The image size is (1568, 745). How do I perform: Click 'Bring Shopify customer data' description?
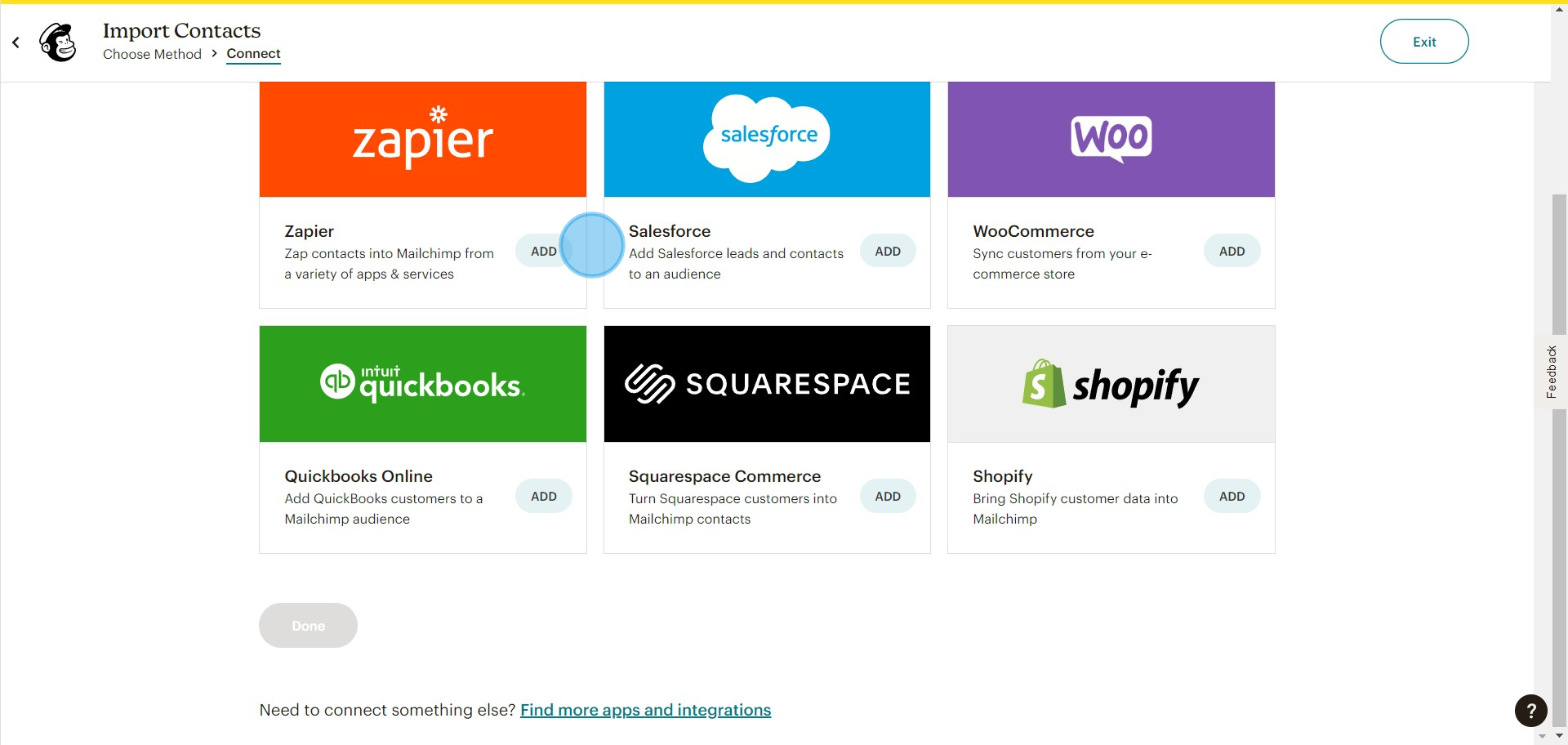(1075, 509)
